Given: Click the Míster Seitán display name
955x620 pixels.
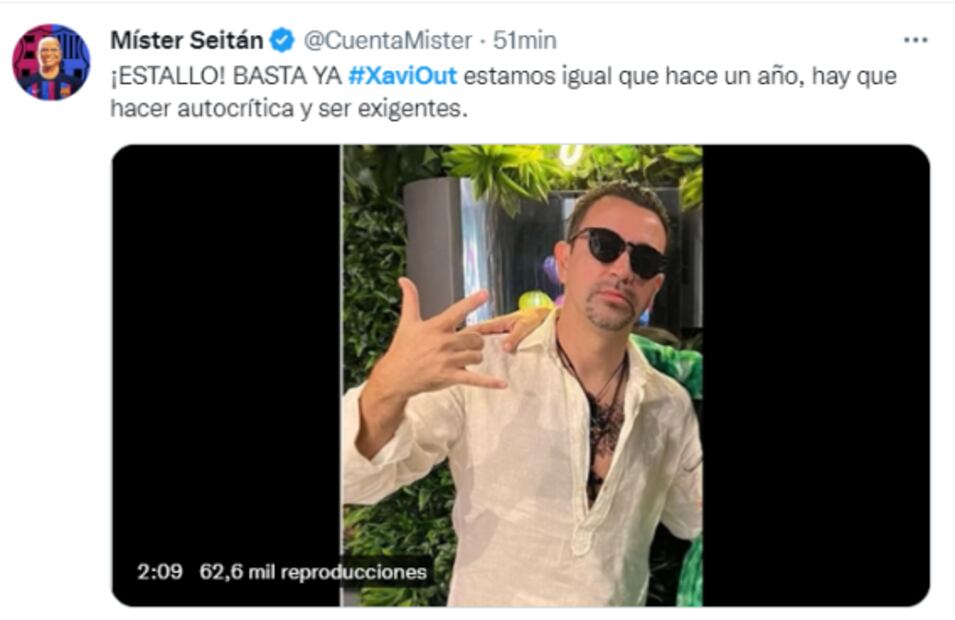Looking at the screenshot, I should coord(187,40).
